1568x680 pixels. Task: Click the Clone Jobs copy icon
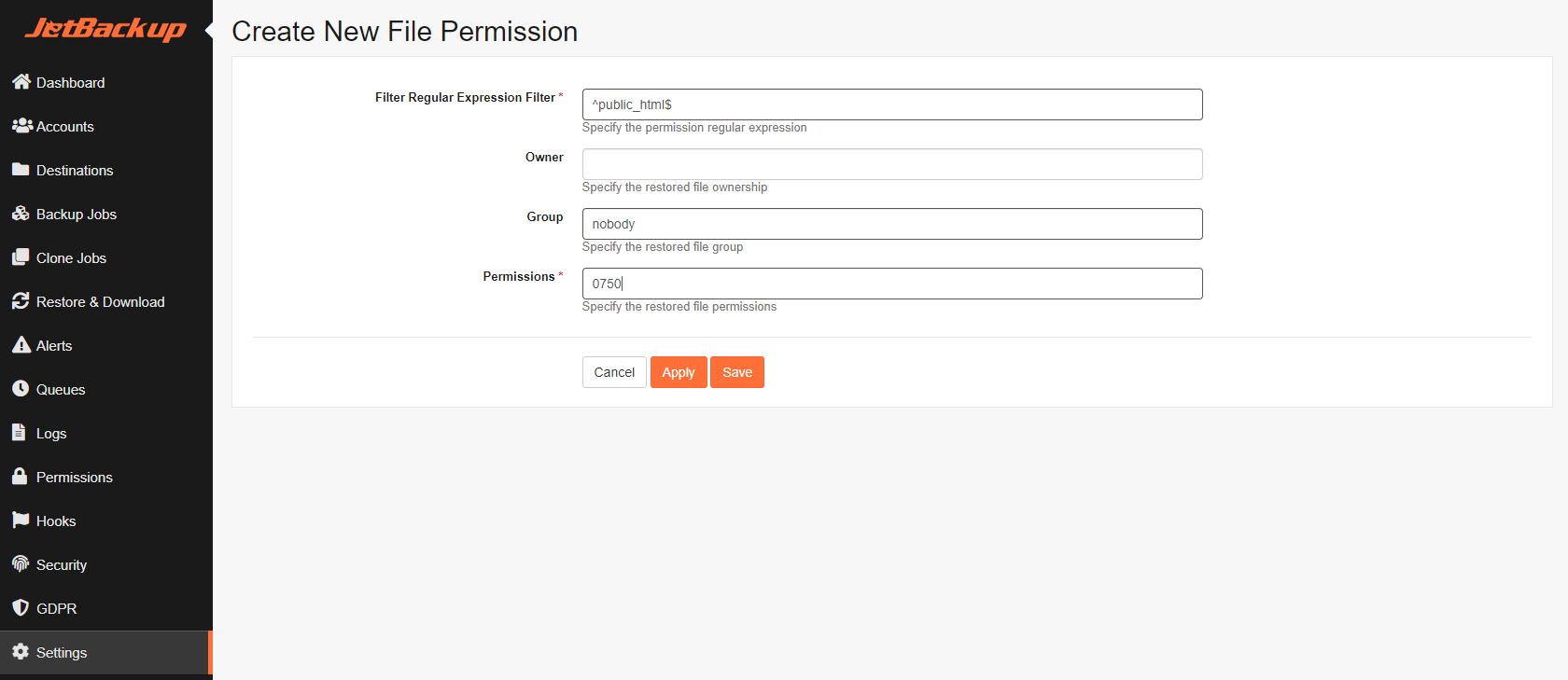pyautogui.click(x=21, y=257)
